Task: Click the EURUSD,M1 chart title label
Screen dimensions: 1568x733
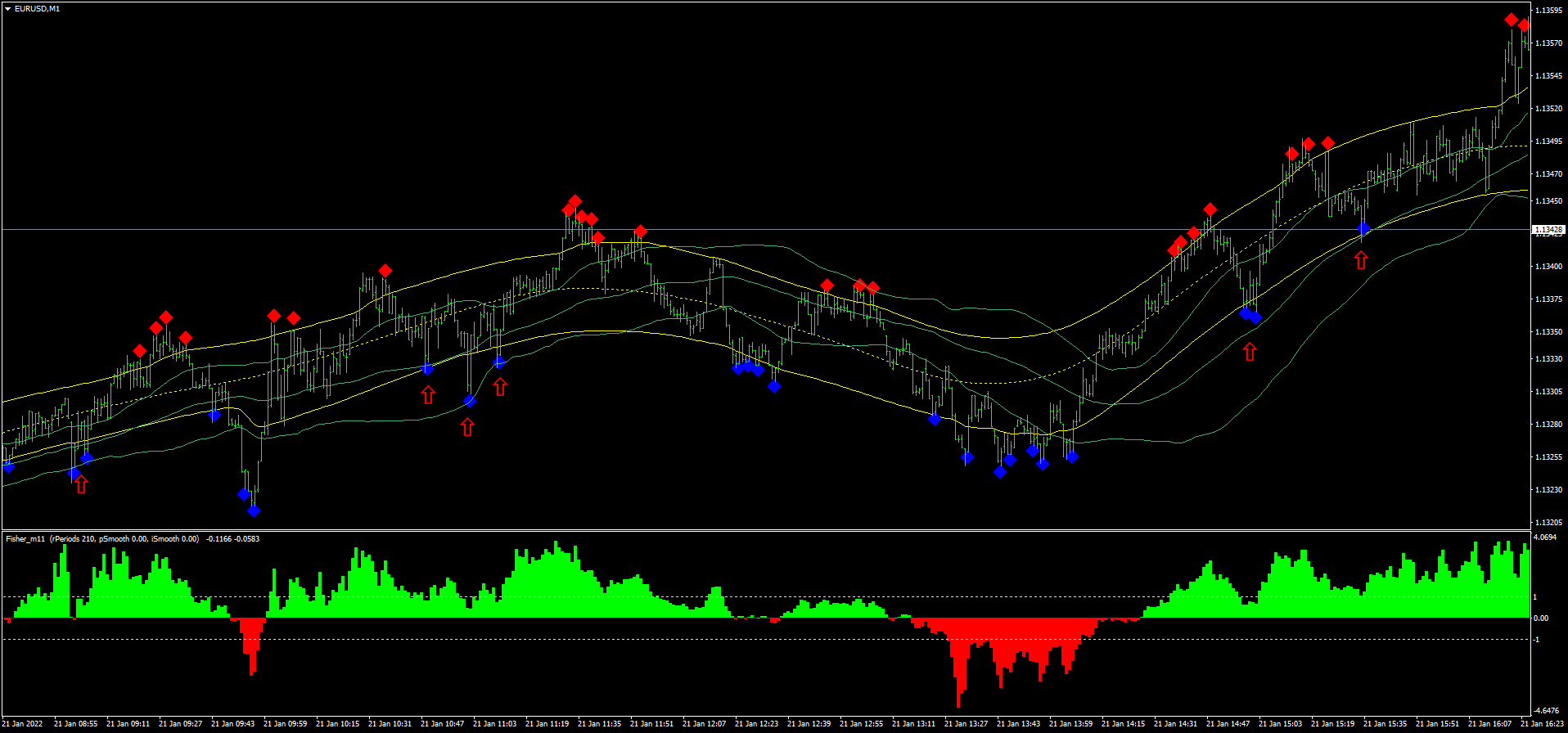Action: 37,9
